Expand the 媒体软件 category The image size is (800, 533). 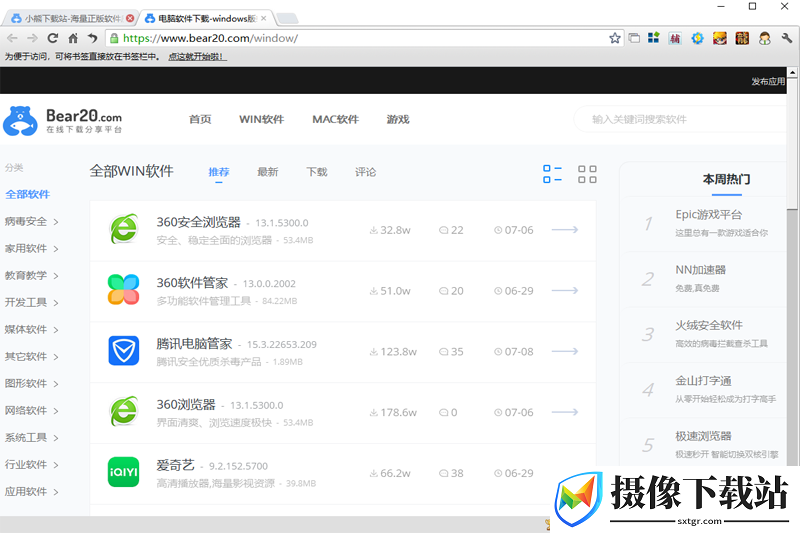coord(32,329)
